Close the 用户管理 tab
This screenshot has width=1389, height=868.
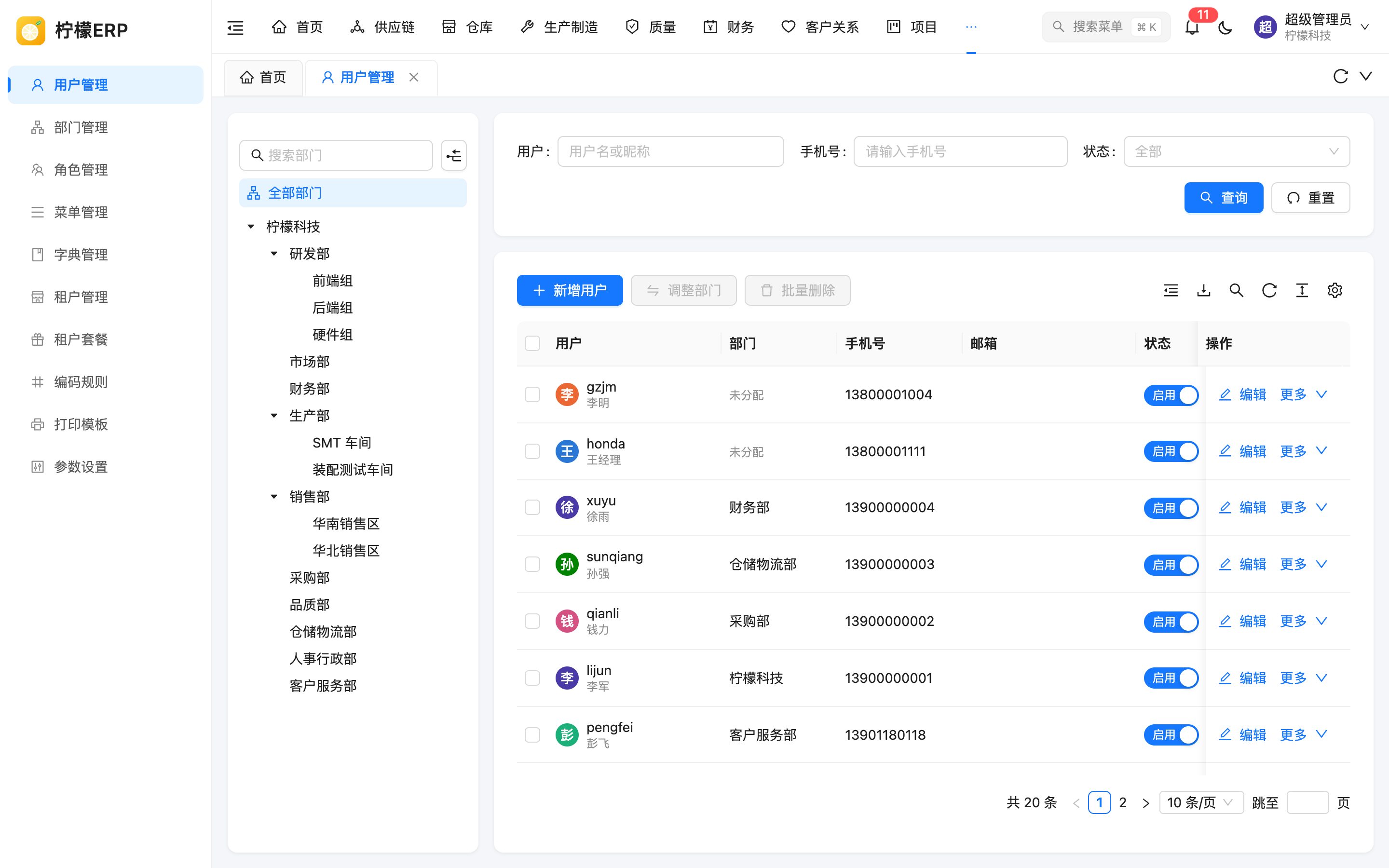pyautogui.click(x=414, y=77)
